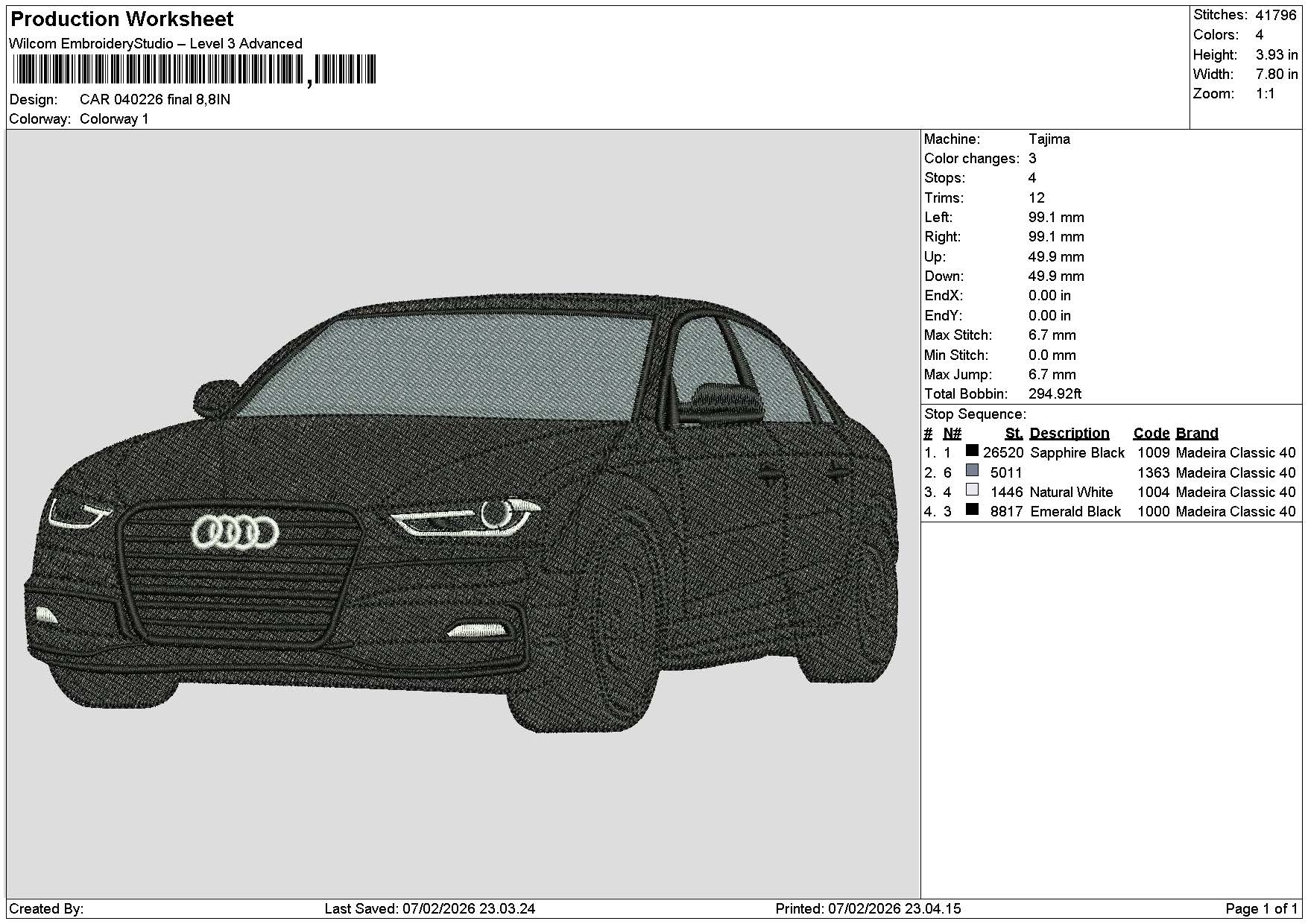This screenshot has width=1308, height=924.
Task: Click the Brand column header
Action: pyautogui.click(x=1197, y=434)
